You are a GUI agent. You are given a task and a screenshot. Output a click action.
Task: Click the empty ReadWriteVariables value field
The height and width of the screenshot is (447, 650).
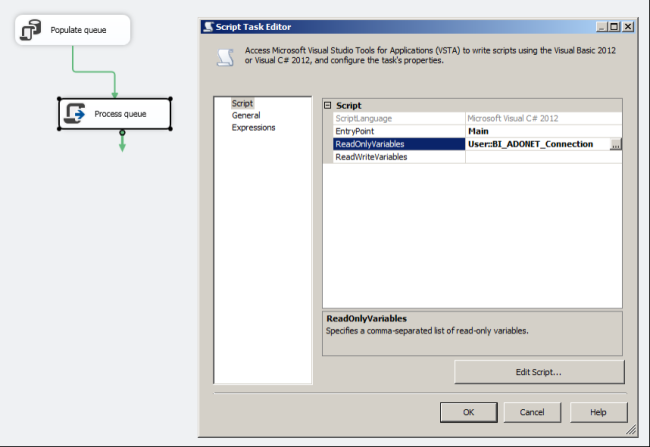tap(543, 157)
